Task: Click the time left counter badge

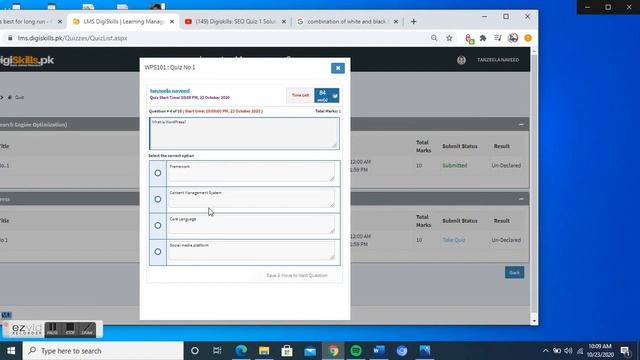Action: [327, 96]
